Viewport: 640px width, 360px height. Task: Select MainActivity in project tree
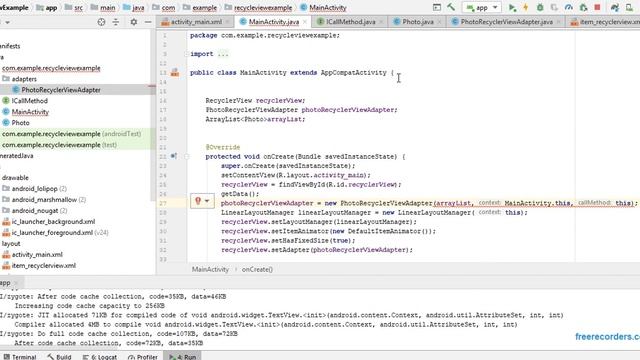tap(25, 112)
